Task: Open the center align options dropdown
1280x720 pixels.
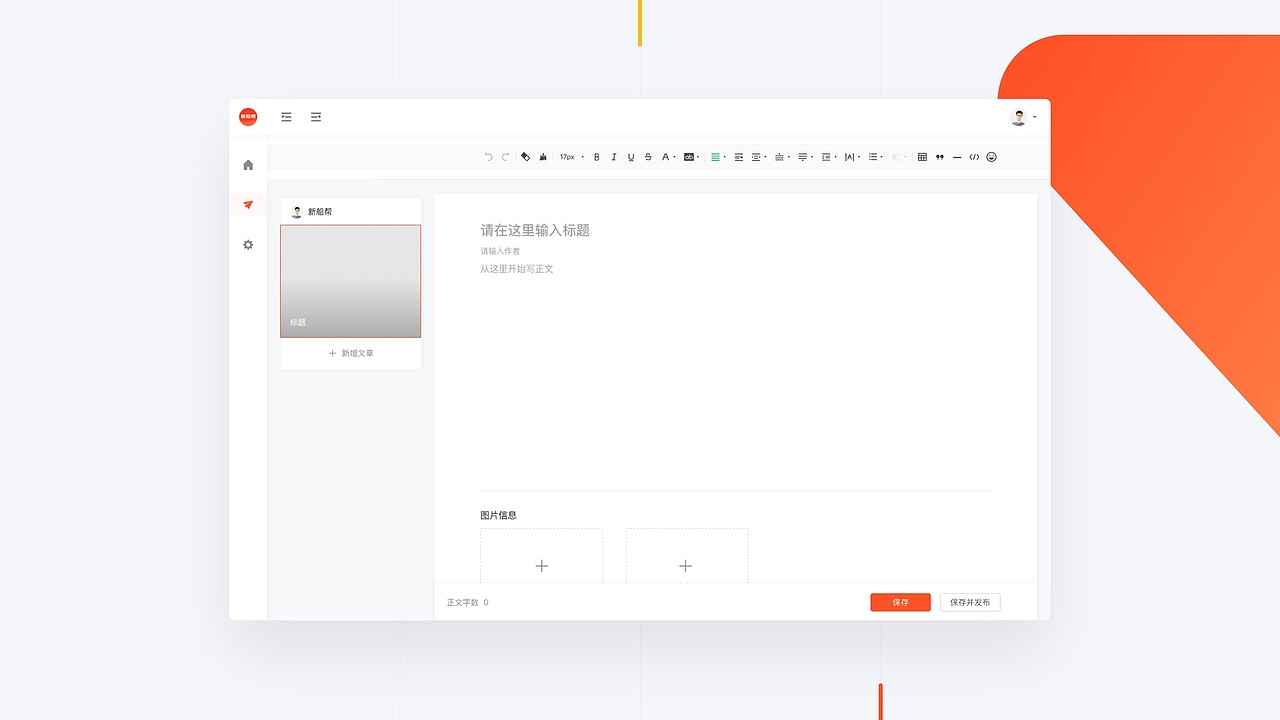Action: (758, 157)
